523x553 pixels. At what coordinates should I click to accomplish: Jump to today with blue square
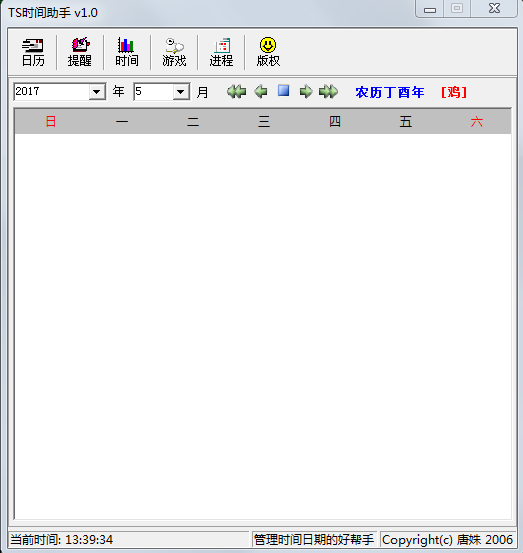click(x=284, y=91)
